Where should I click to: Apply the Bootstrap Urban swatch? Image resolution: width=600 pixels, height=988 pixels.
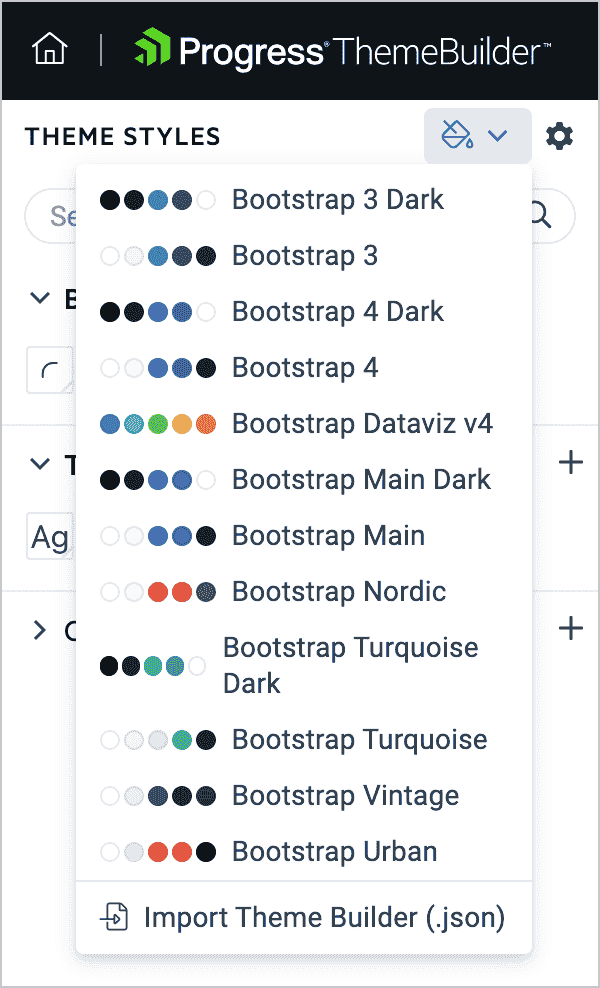click(x=304, y=852)
